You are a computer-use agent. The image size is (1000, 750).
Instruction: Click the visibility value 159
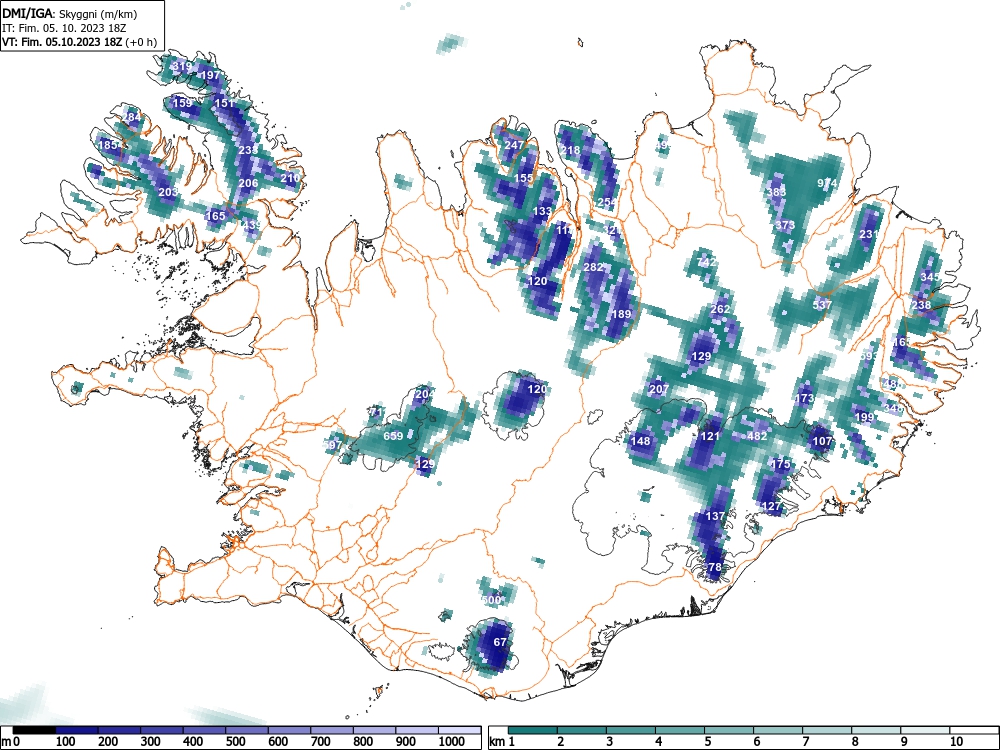(x=182, y=103)
